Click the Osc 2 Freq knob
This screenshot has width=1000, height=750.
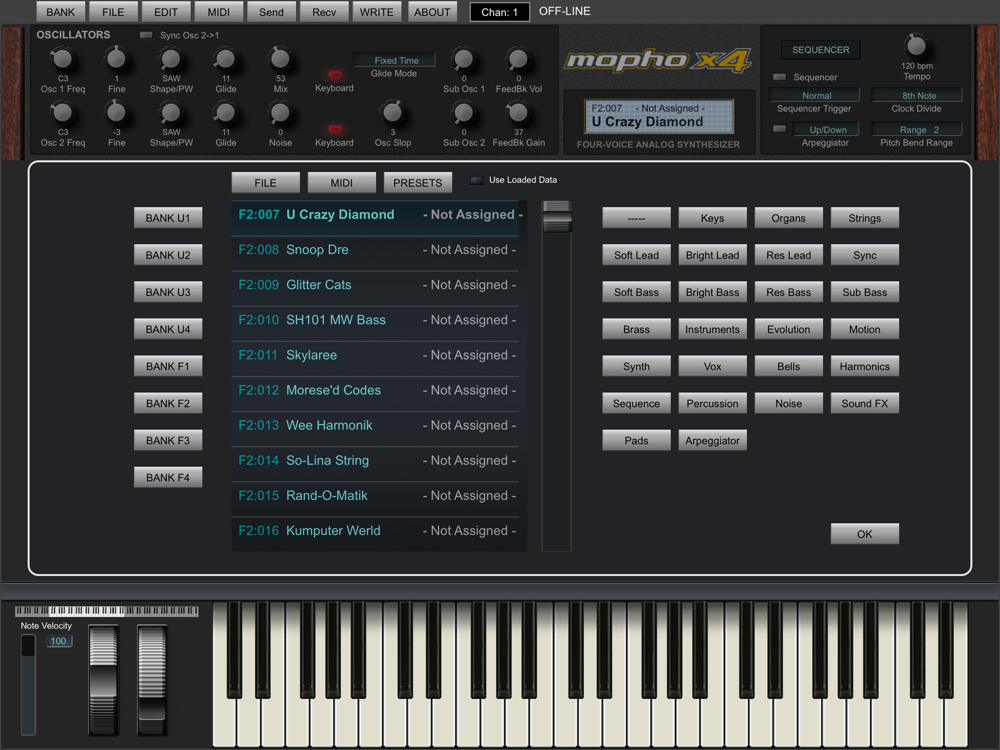click(x=62, y=113)
